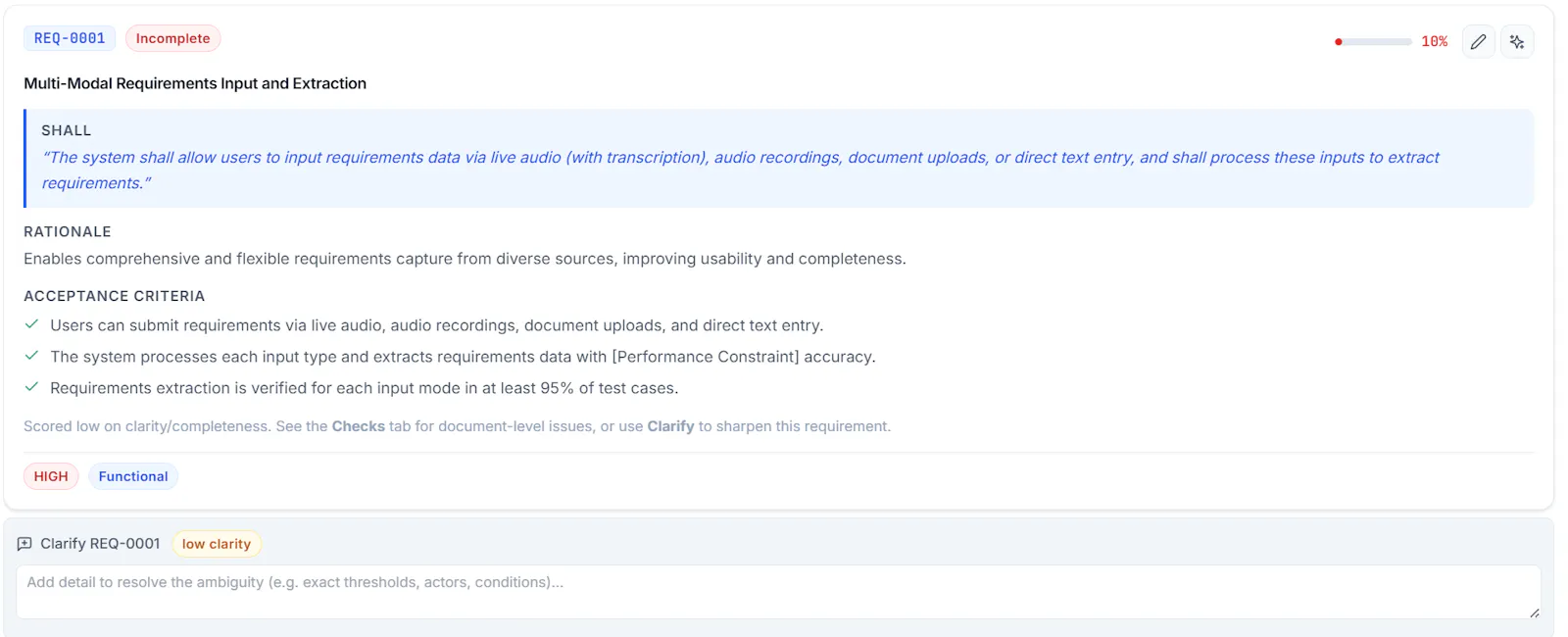
Task: Click the checkmark next to Performance Constraint criterion
Action: pyautogui.click(x=31, y=356)
